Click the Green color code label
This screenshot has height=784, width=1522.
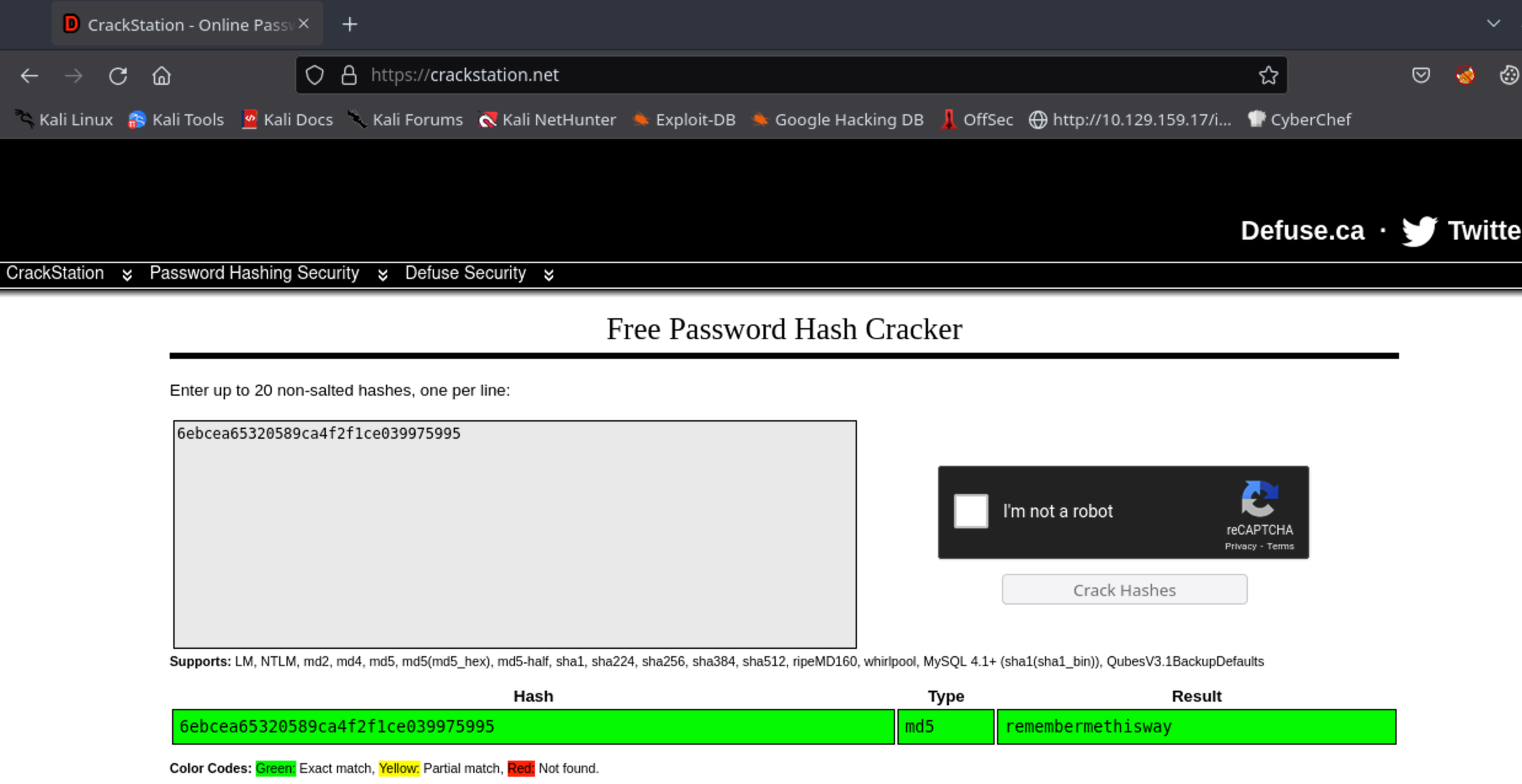coord(275,769)
